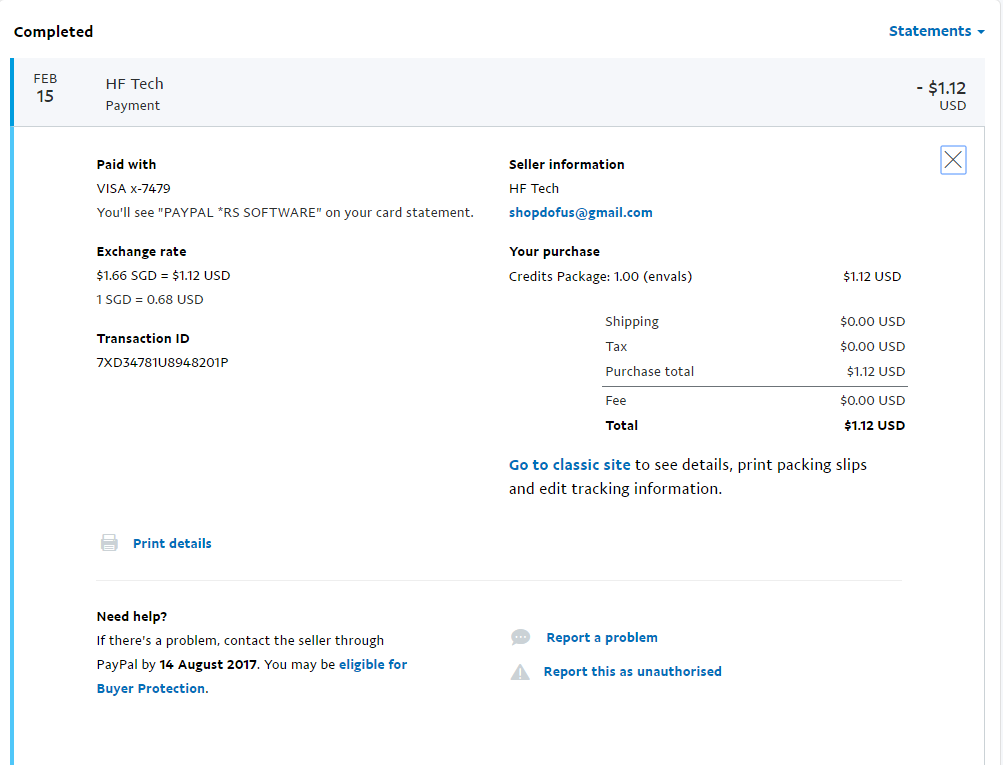The image size is (1003, 765).
Task: Click the Completed section heading
Action: tap(53, 32)
